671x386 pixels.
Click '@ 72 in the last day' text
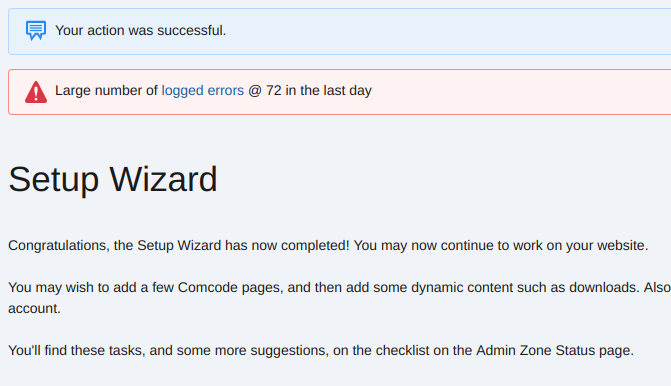point(310,91)
